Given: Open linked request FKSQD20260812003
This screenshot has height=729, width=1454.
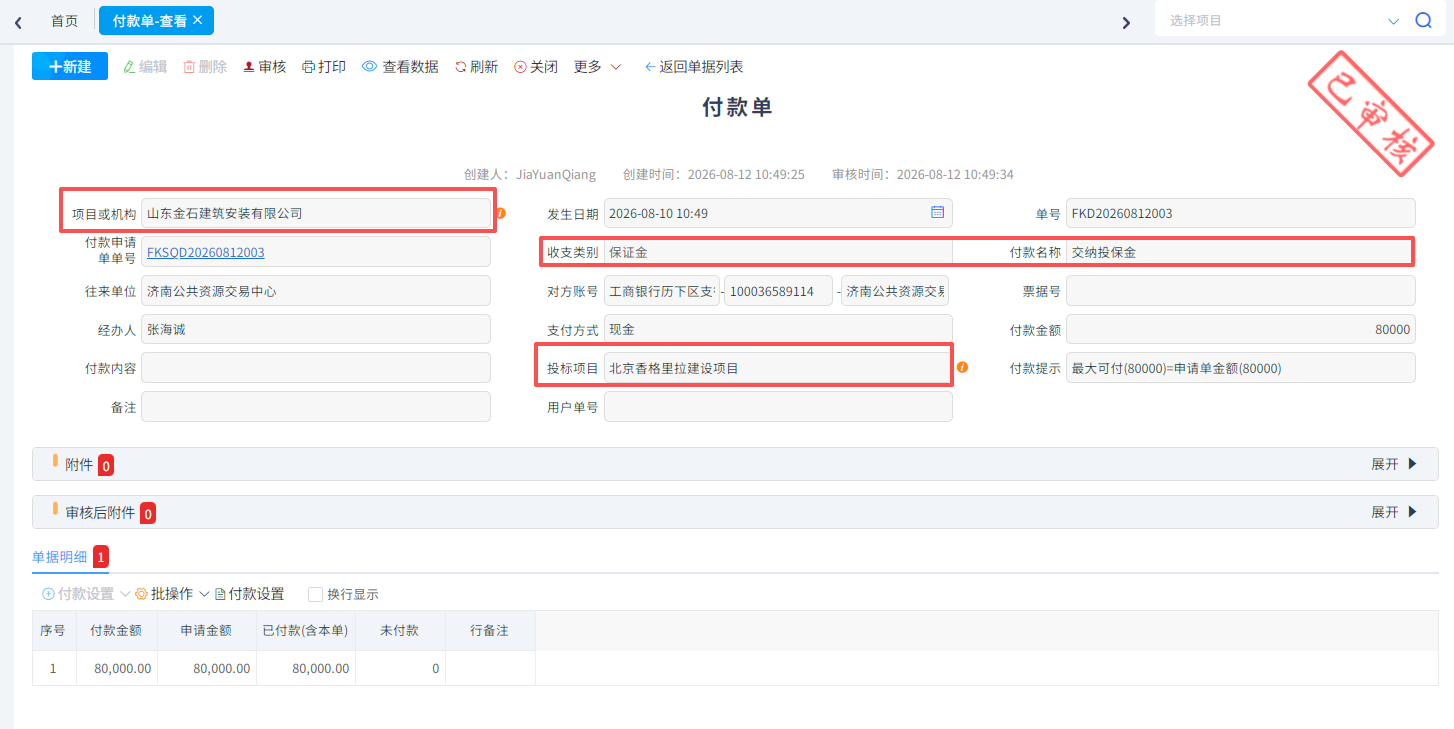Looking at the screenshot, I should (x=206, y=252).
